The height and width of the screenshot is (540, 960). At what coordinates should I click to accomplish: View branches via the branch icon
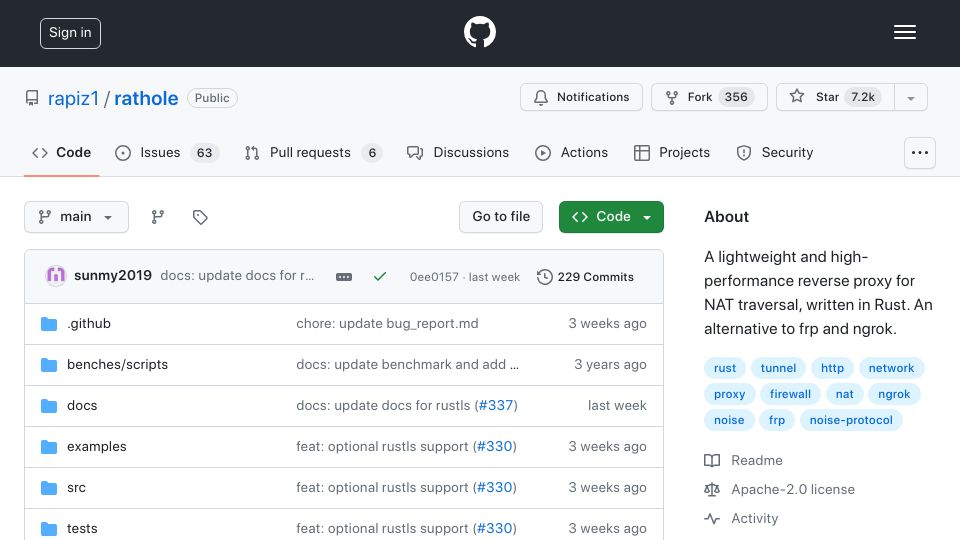(x=158, y=217)
